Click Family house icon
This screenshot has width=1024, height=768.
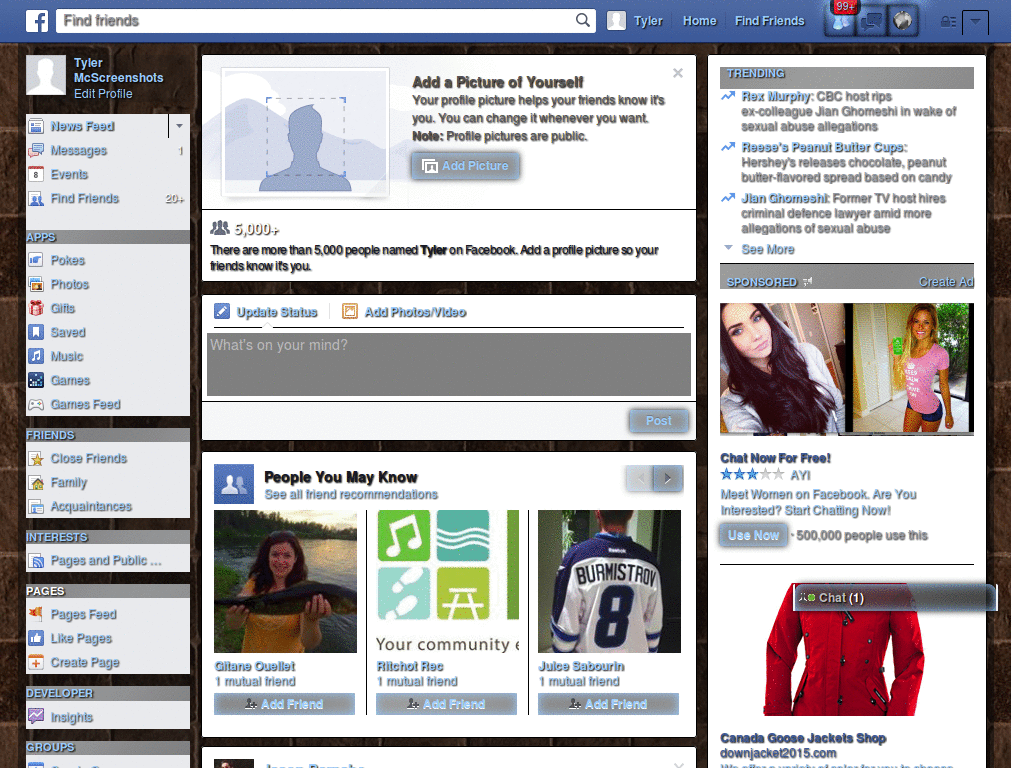pyautogui.click(x=37, y=483)
